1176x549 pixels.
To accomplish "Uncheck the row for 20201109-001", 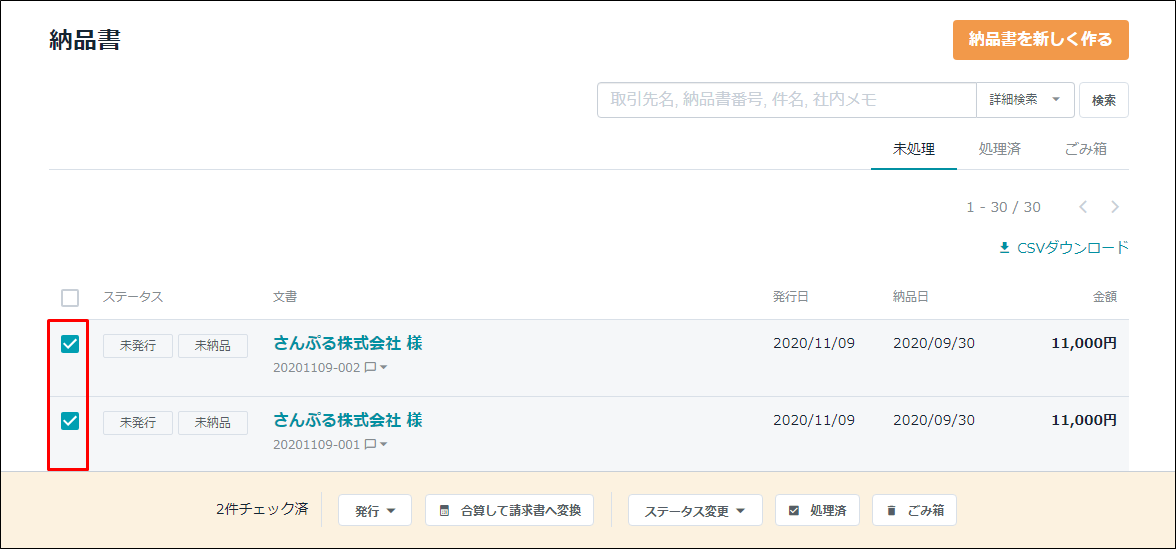I will [70, 422].
